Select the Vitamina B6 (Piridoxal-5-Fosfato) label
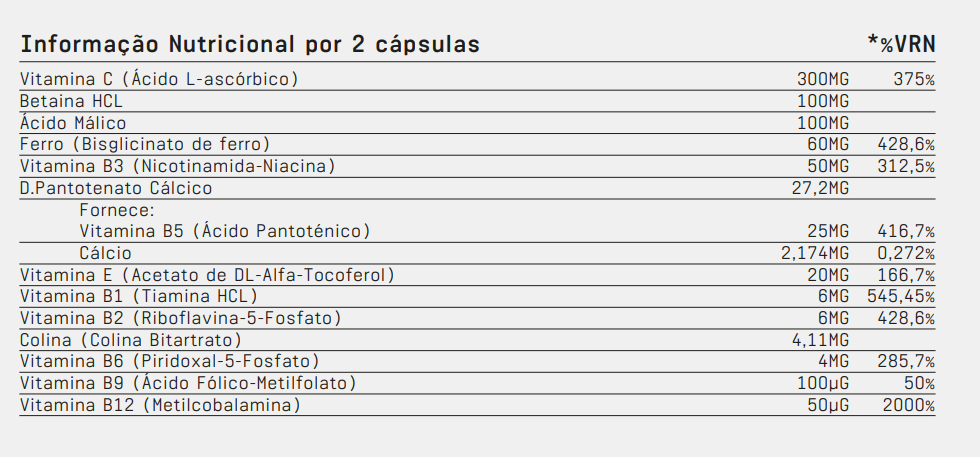This screenshot has height=457, width=980. [x=169, y=361]
